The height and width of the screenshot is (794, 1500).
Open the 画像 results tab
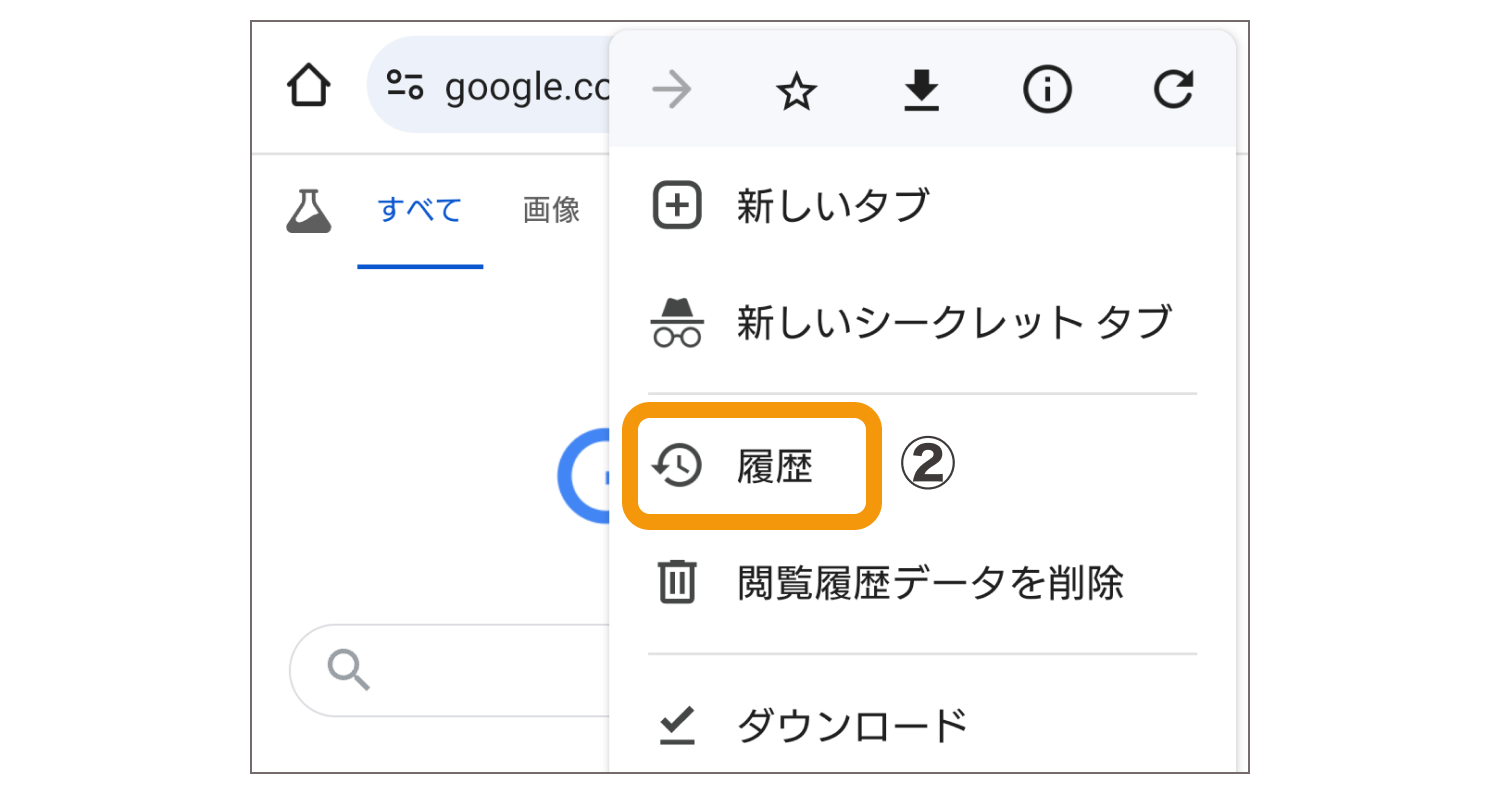click(x=550, y=210)
